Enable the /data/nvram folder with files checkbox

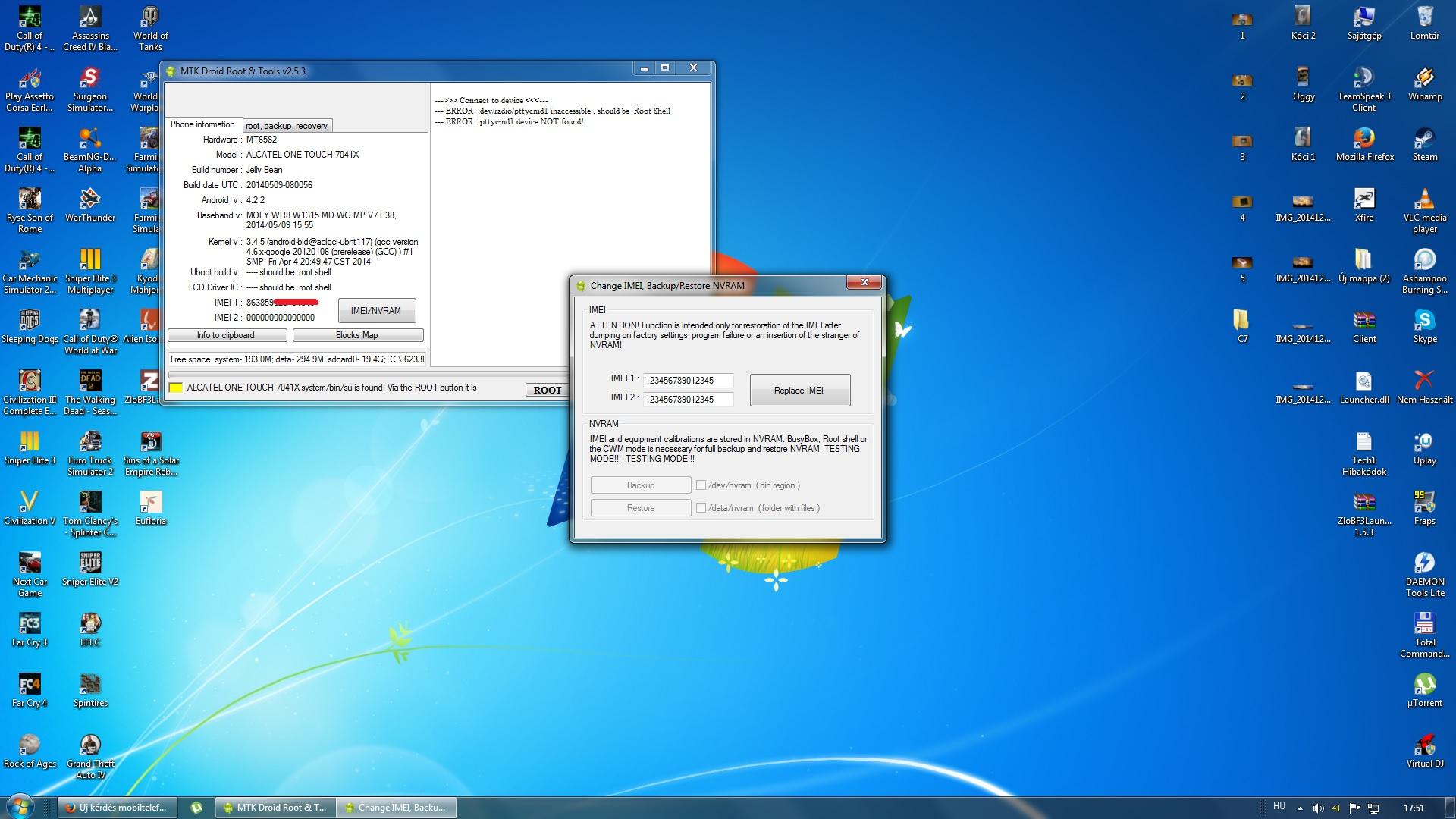pos(701,508)
